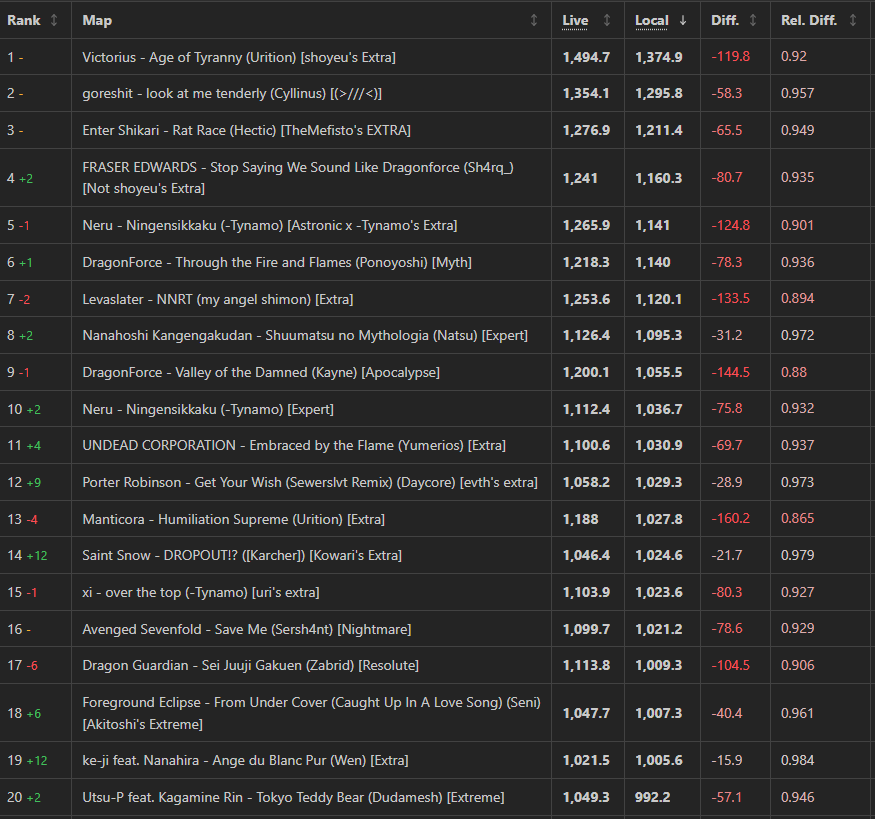The width and height of the screenshot is (875, 819).
Task: Select UNDEAD CORPORATION - Embraced by the Flame
Action: tap(294, 445)
